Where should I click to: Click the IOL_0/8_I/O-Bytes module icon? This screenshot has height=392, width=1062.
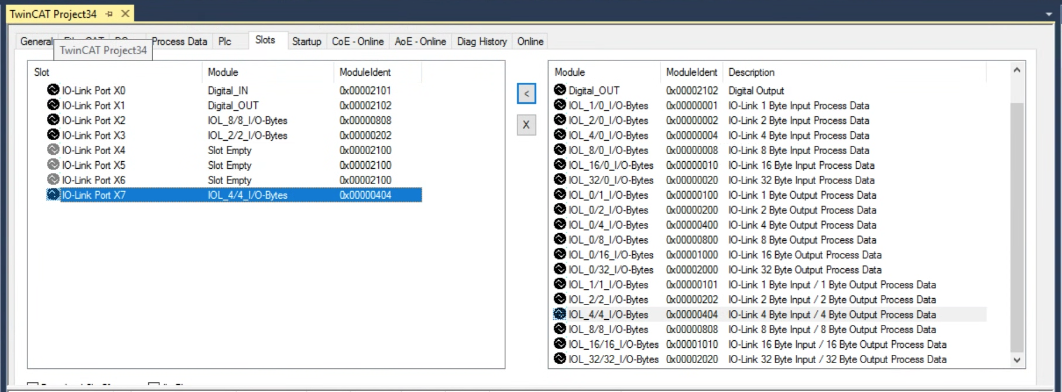[559, 240]
